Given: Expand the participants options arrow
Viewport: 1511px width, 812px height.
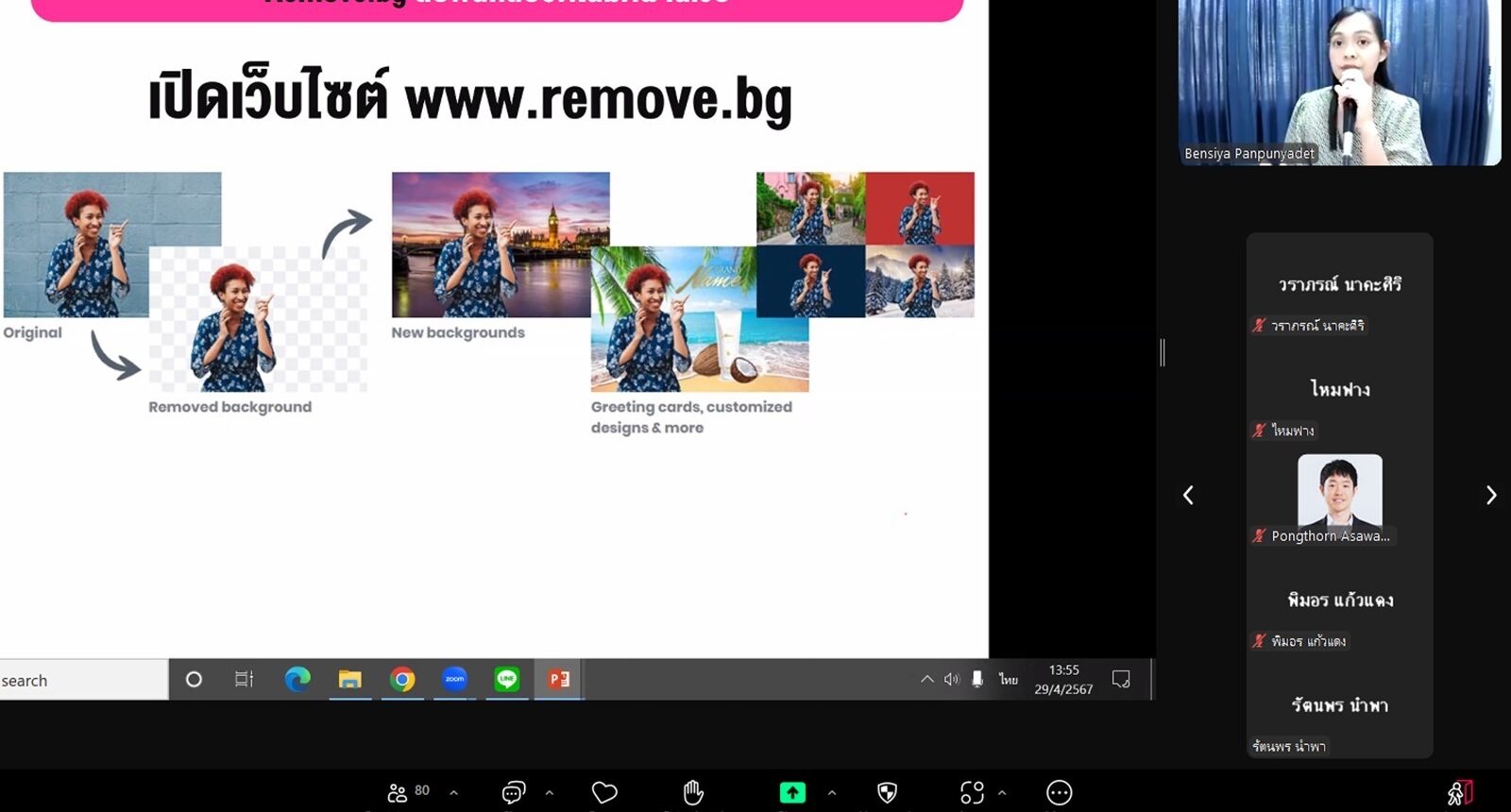Looking at the screenshot, I should (x=454, y=792).
